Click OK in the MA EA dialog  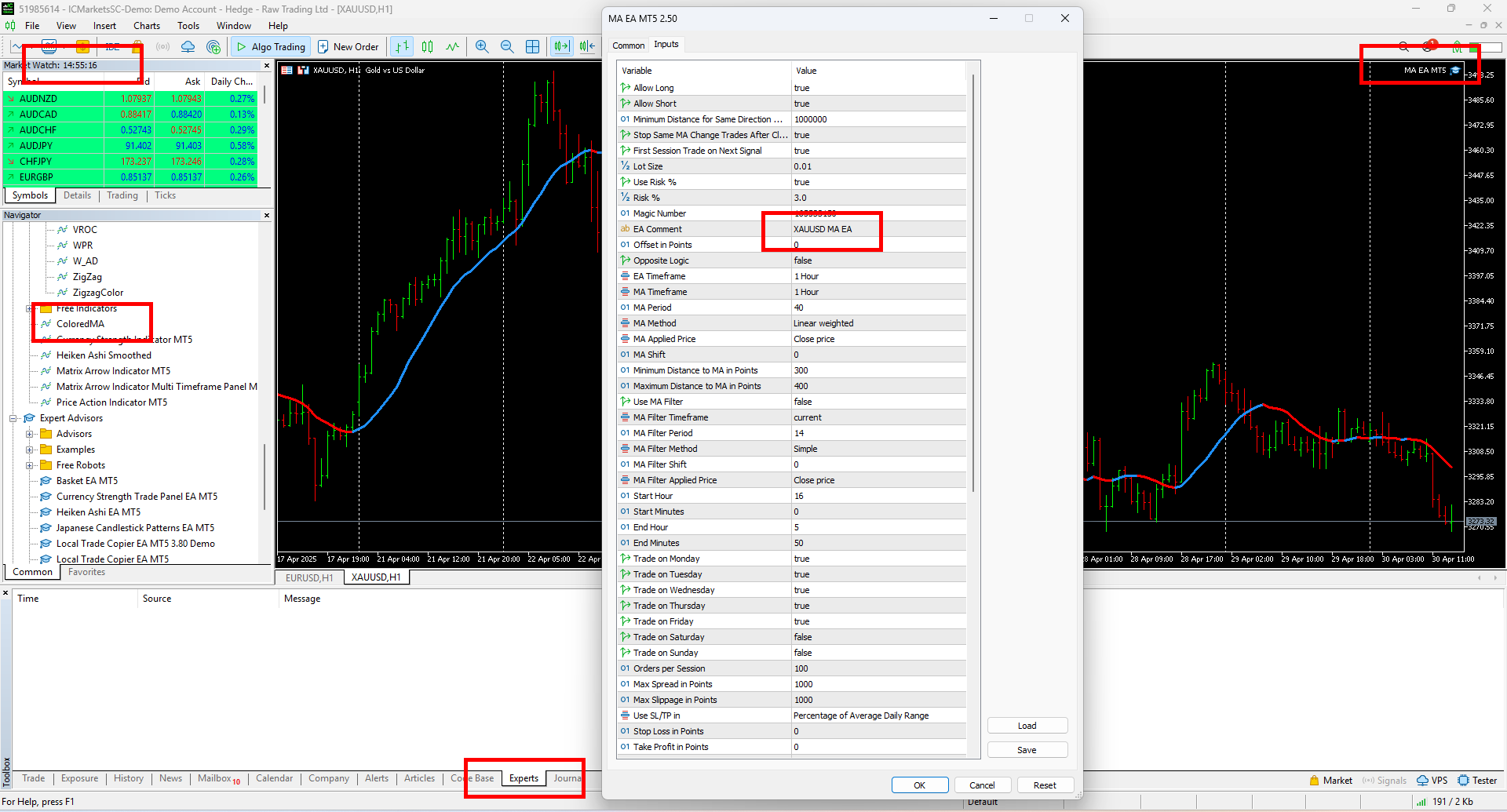click(x=920, y=785)
